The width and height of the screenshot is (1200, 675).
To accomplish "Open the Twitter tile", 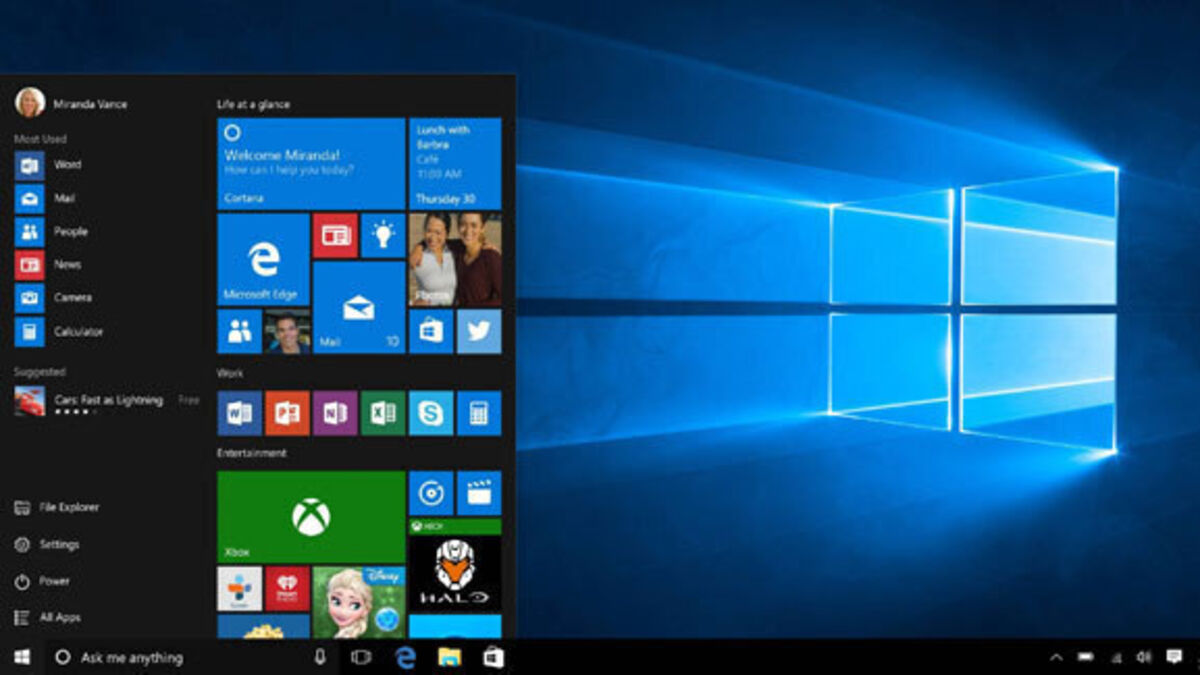I will point(479,332).
